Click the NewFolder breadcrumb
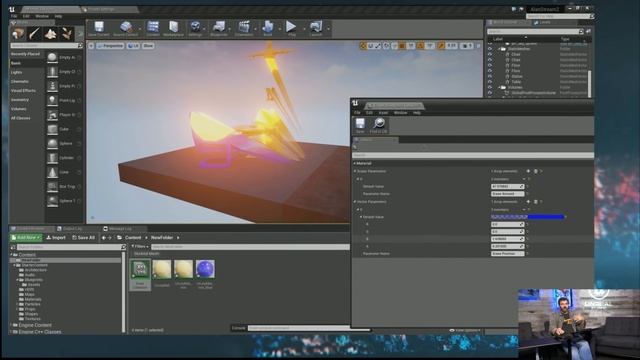 tap(162, 238)
